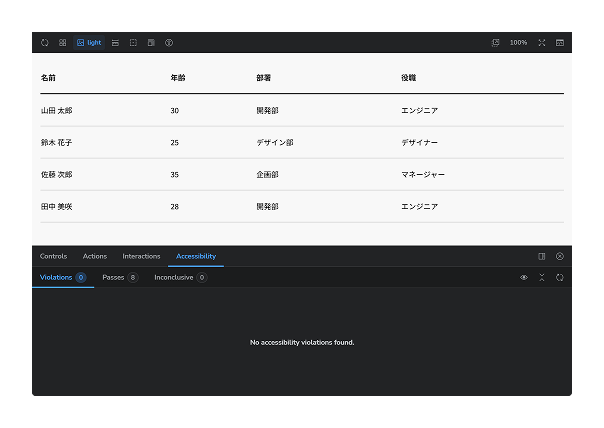Toggle the grid background icon
This screenshot has height=428, width=604.
click(62, 43)
